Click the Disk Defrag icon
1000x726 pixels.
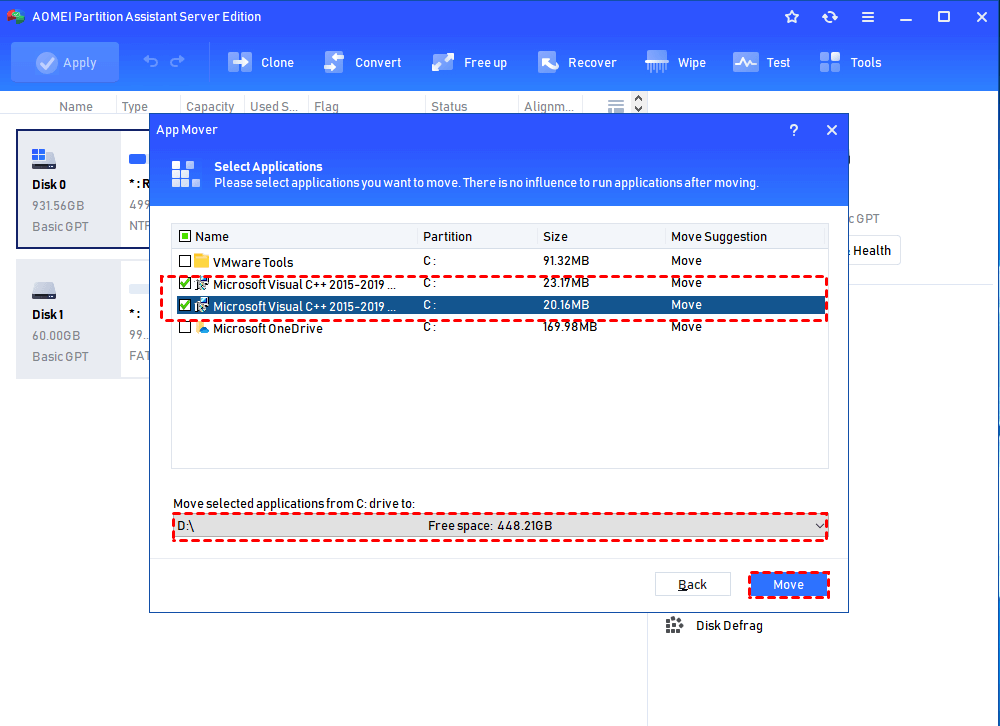click(674, 625)
